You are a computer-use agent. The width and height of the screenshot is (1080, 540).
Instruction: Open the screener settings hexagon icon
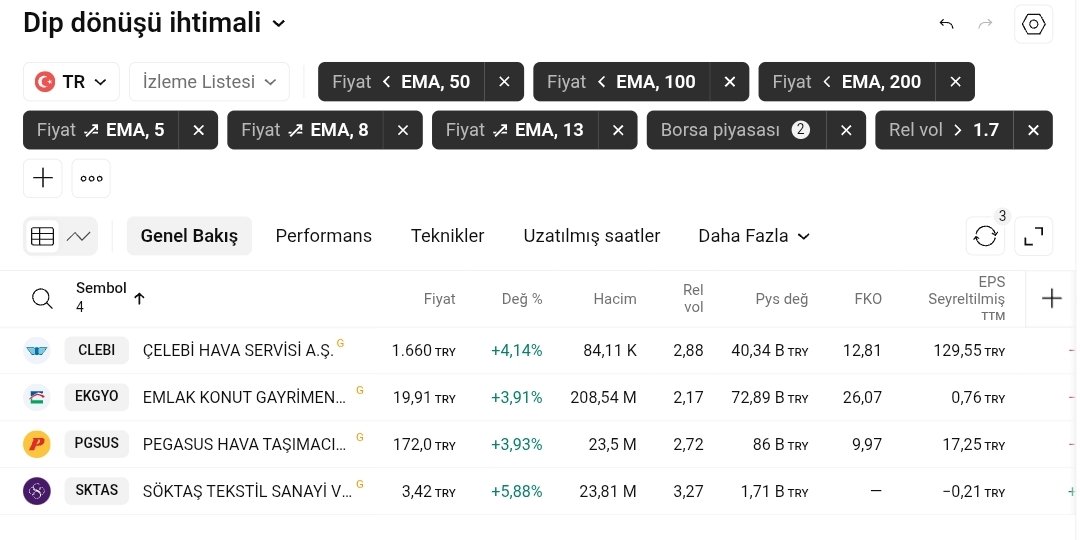point(1033,24)
